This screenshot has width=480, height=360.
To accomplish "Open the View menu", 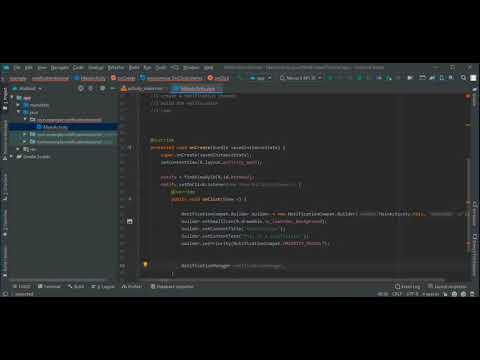I will coord(42,68).
